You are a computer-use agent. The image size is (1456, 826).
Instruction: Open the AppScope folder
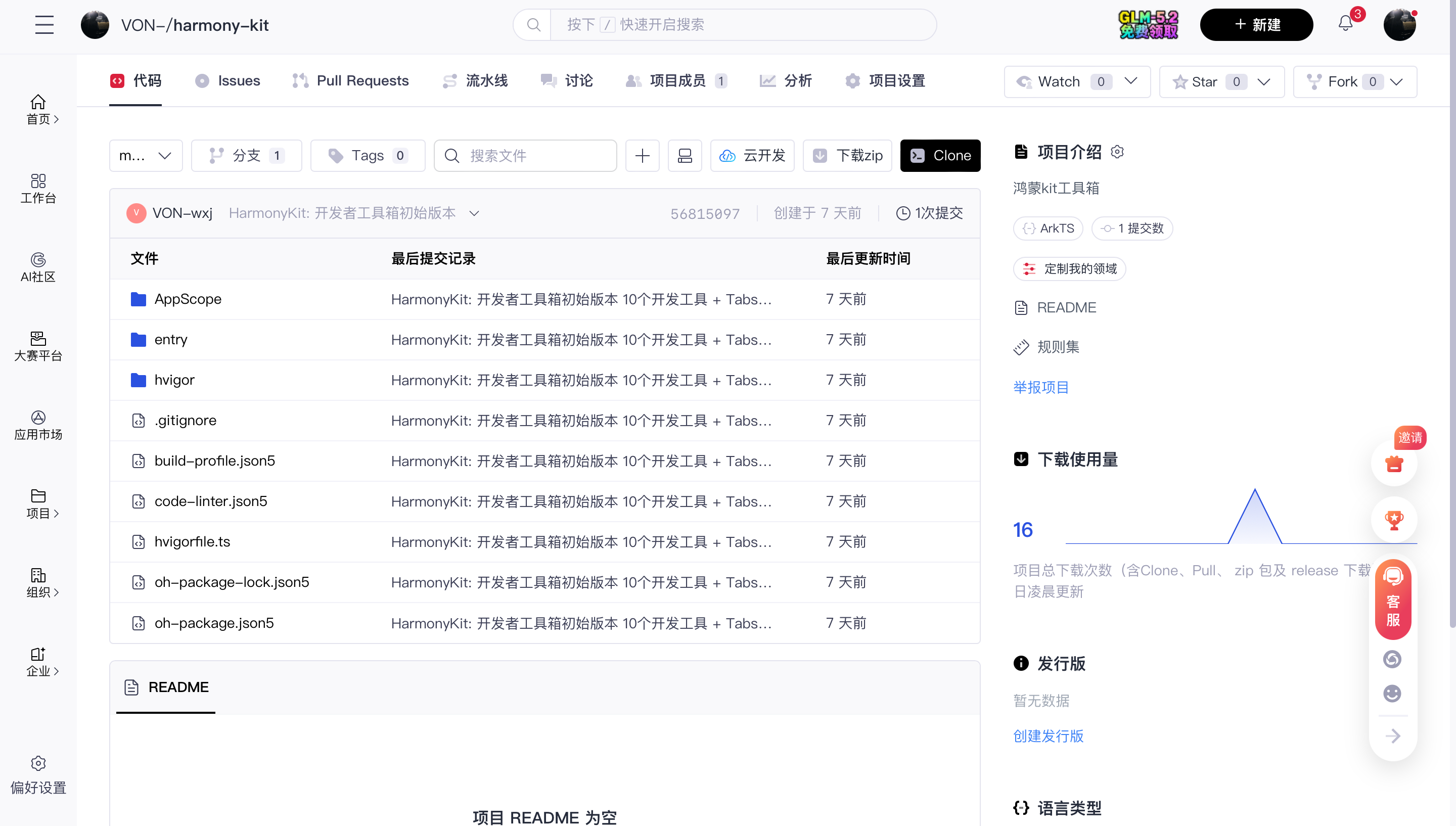188,299
